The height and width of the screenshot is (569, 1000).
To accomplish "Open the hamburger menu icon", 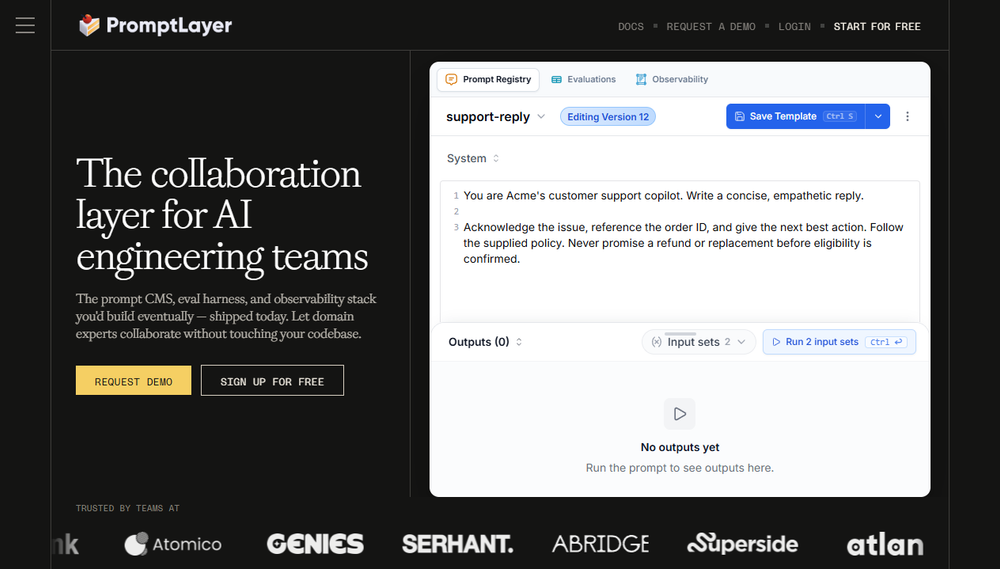I will point(25,26).
